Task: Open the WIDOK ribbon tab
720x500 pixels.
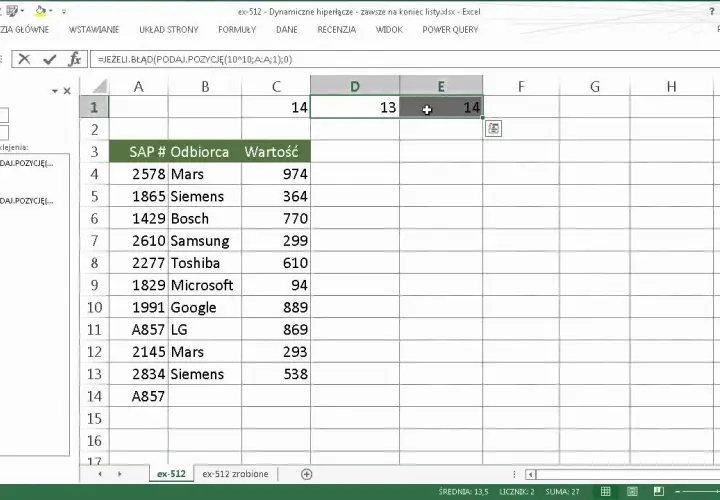Action: (389, 30)
